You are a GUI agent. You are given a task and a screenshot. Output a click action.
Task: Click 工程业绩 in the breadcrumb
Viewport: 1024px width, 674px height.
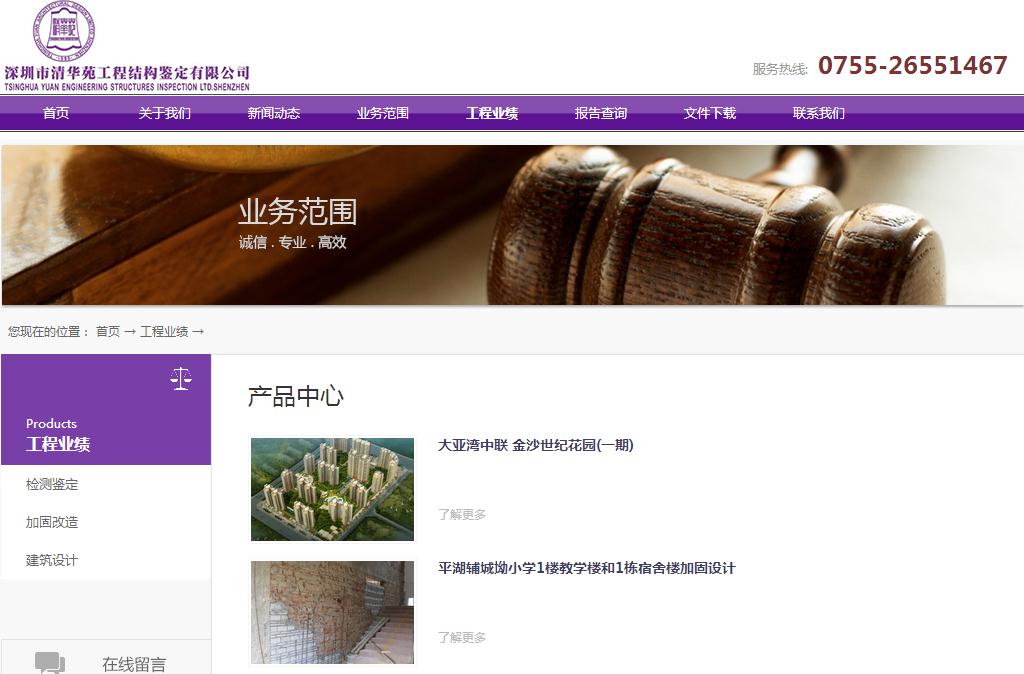click(164, 332)
